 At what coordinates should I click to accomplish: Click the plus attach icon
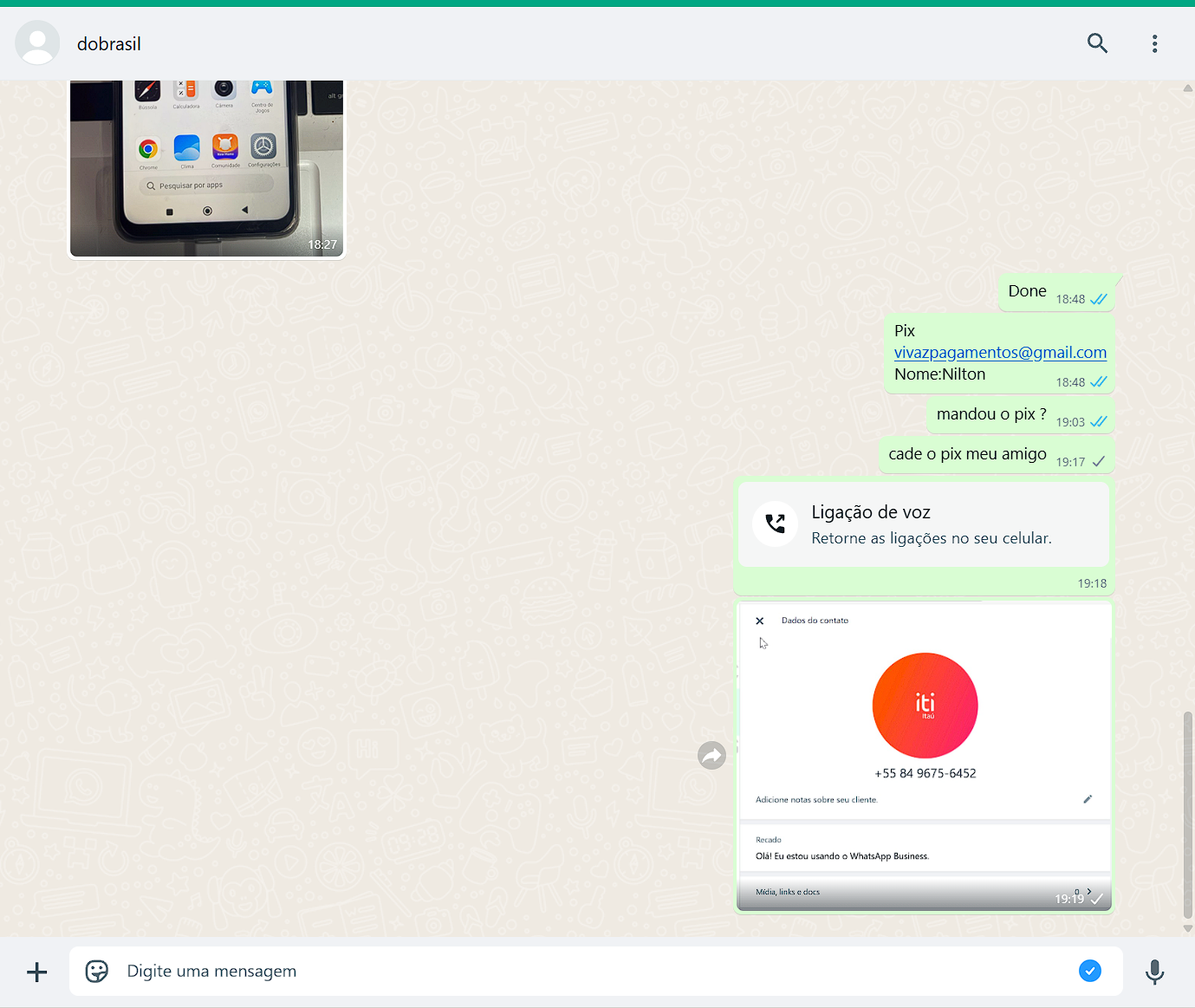click(x=37, y=972)
